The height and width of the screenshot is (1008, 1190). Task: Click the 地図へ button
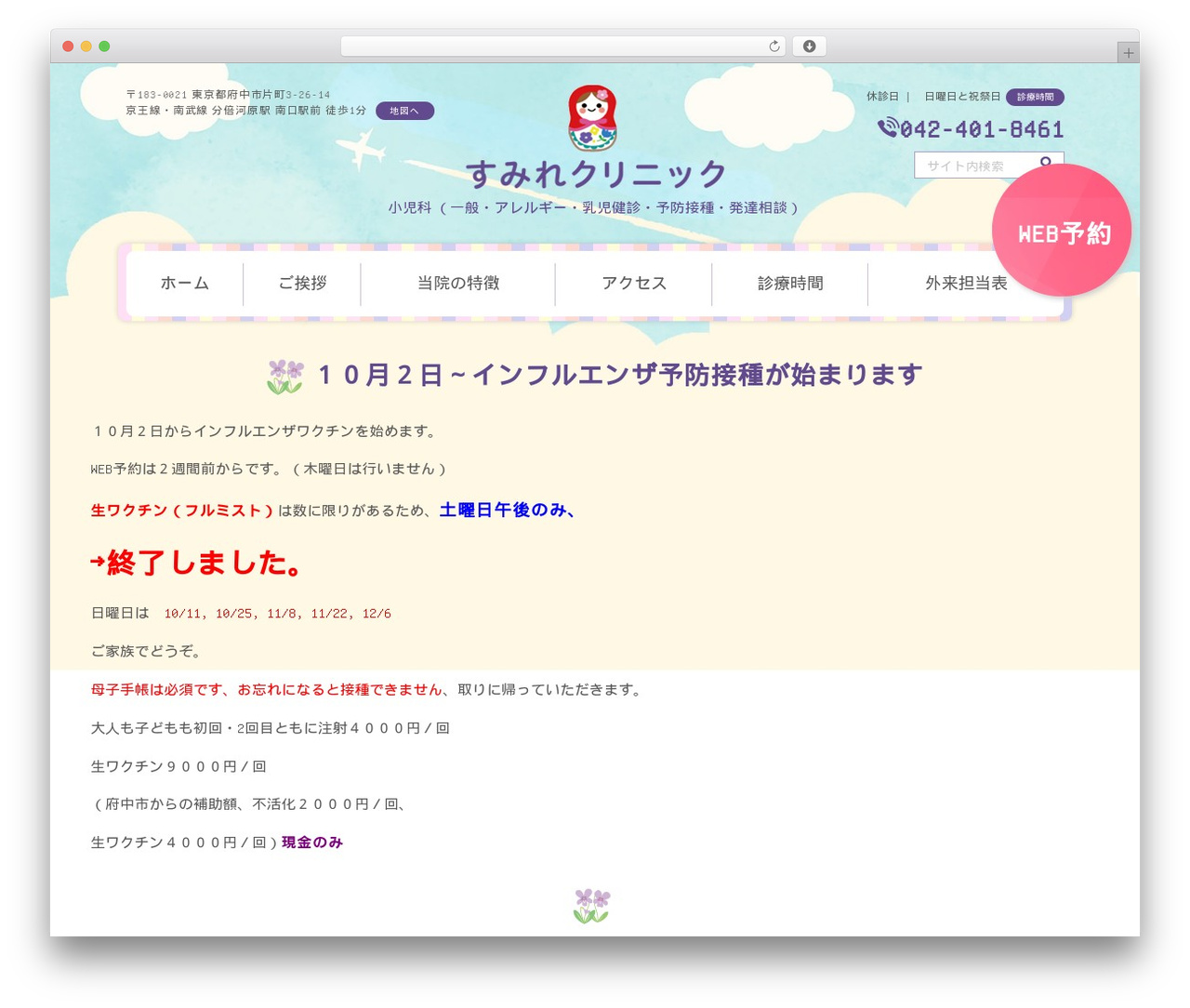point(404,111)
